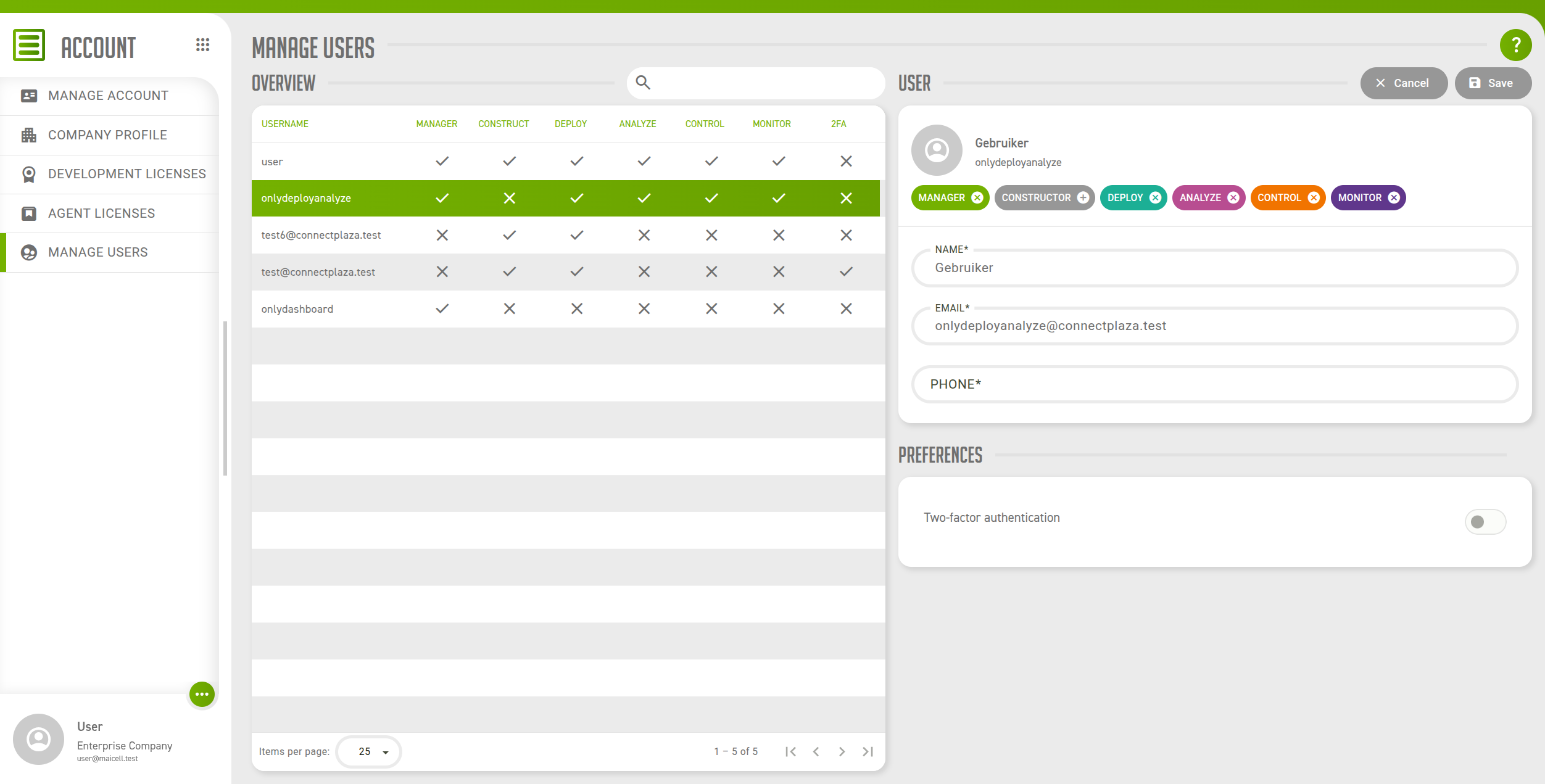Click the Deploy role chip label
Viewport: 1545px width, 784px height.
point(1125,198)
